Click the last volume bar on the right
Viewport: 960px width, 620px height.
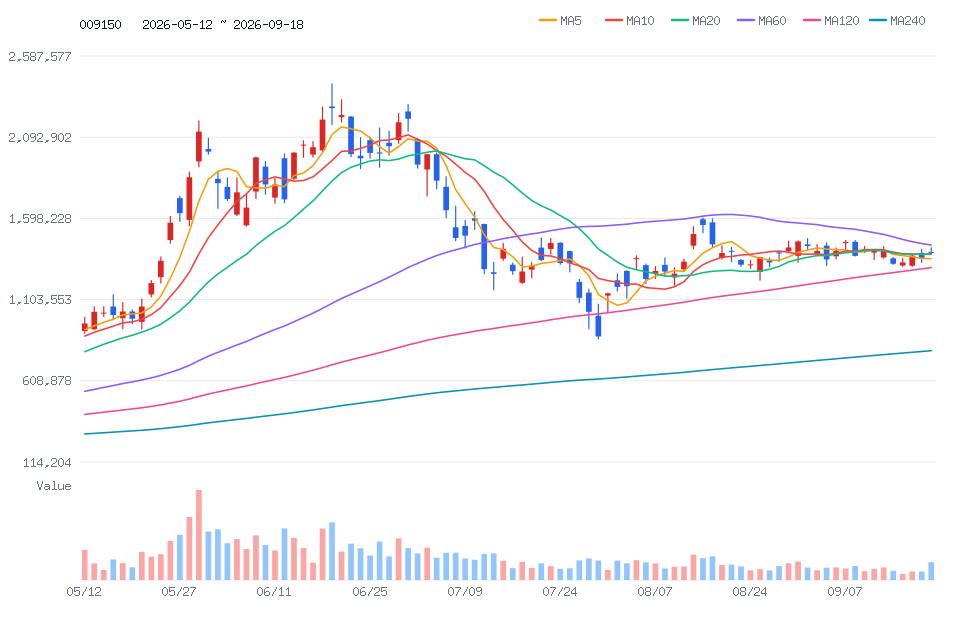tap(931, 571)
